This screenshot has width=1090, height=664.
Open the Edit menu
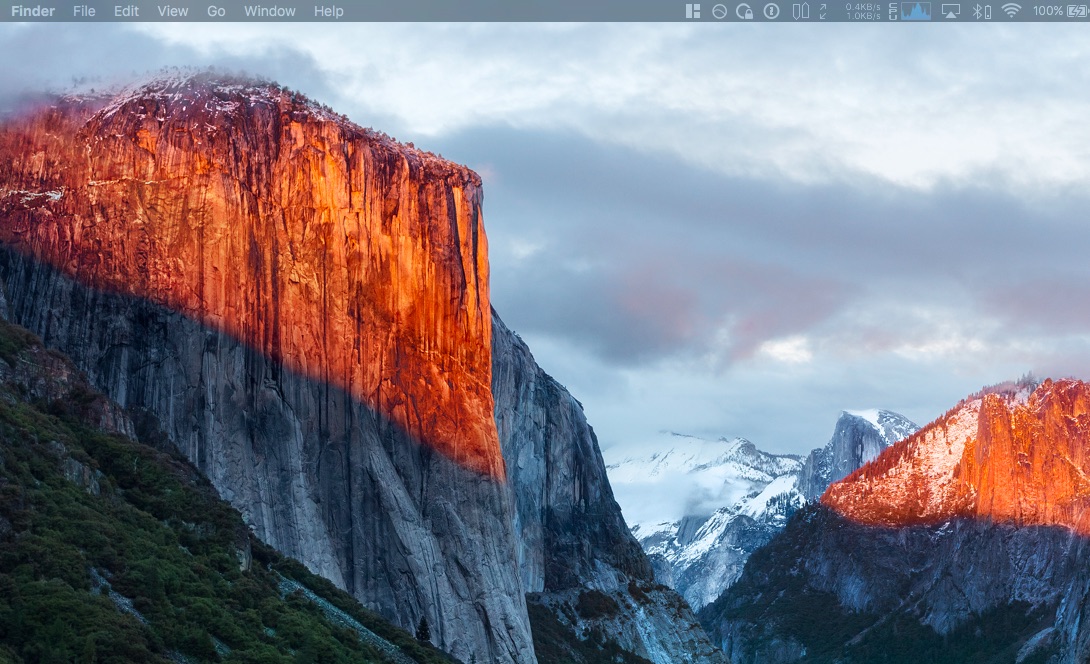[x=127, y=11]
